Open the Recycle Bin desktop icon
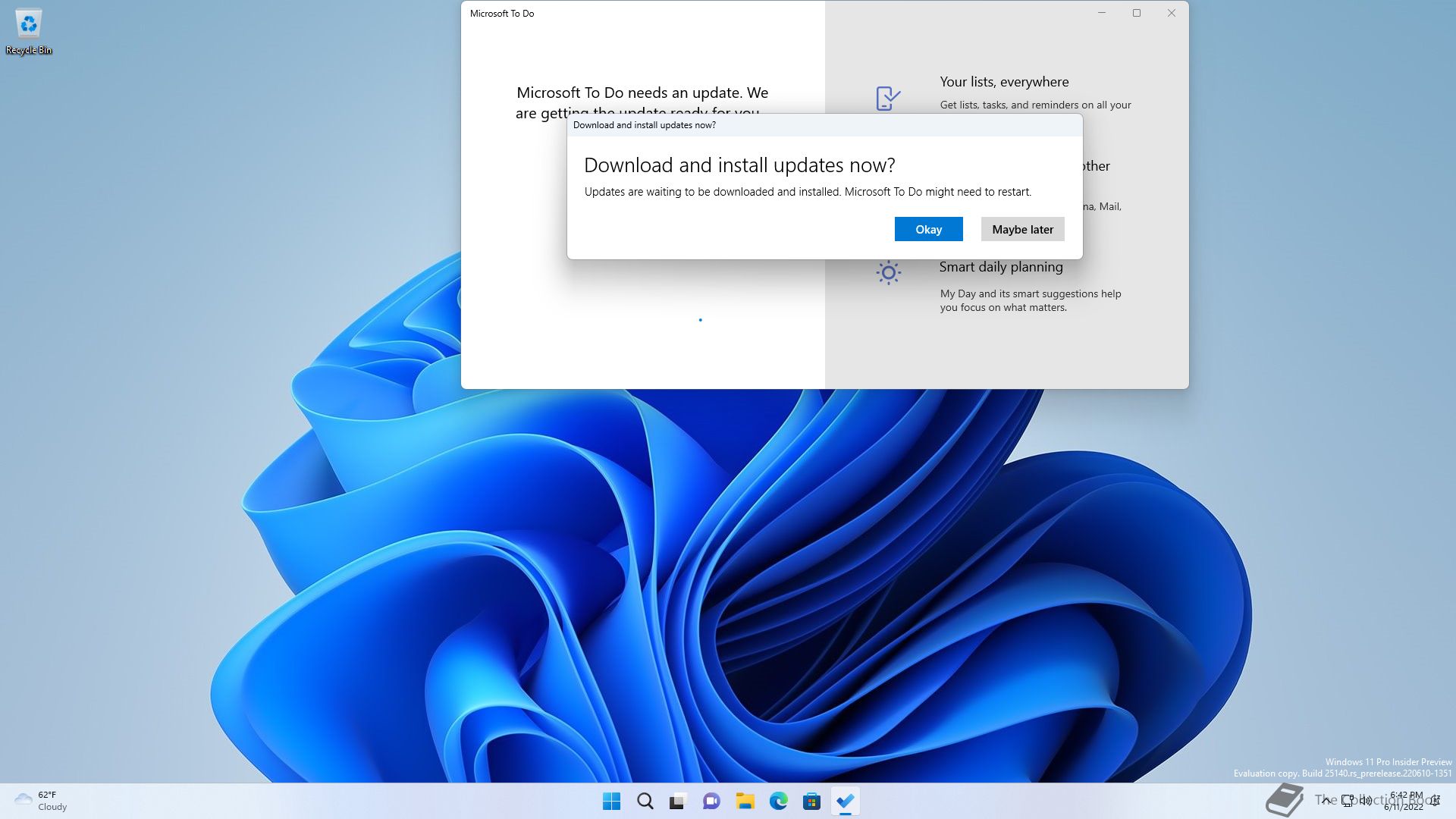1456x819 pixels. point(29,32)
